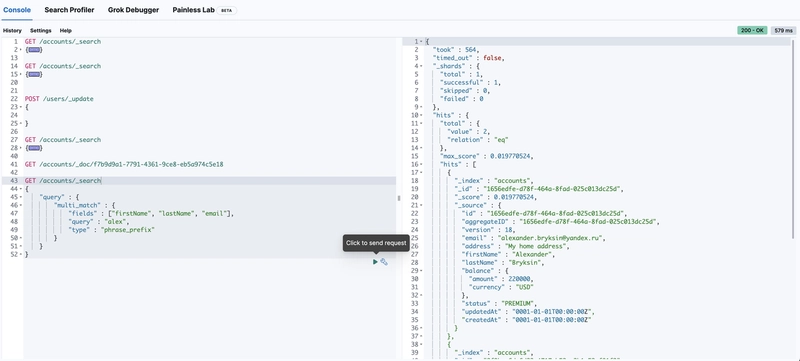The image size is (800, 361).
Task: Click GET /accounts/_search on line 14
Action: point(63,66)
